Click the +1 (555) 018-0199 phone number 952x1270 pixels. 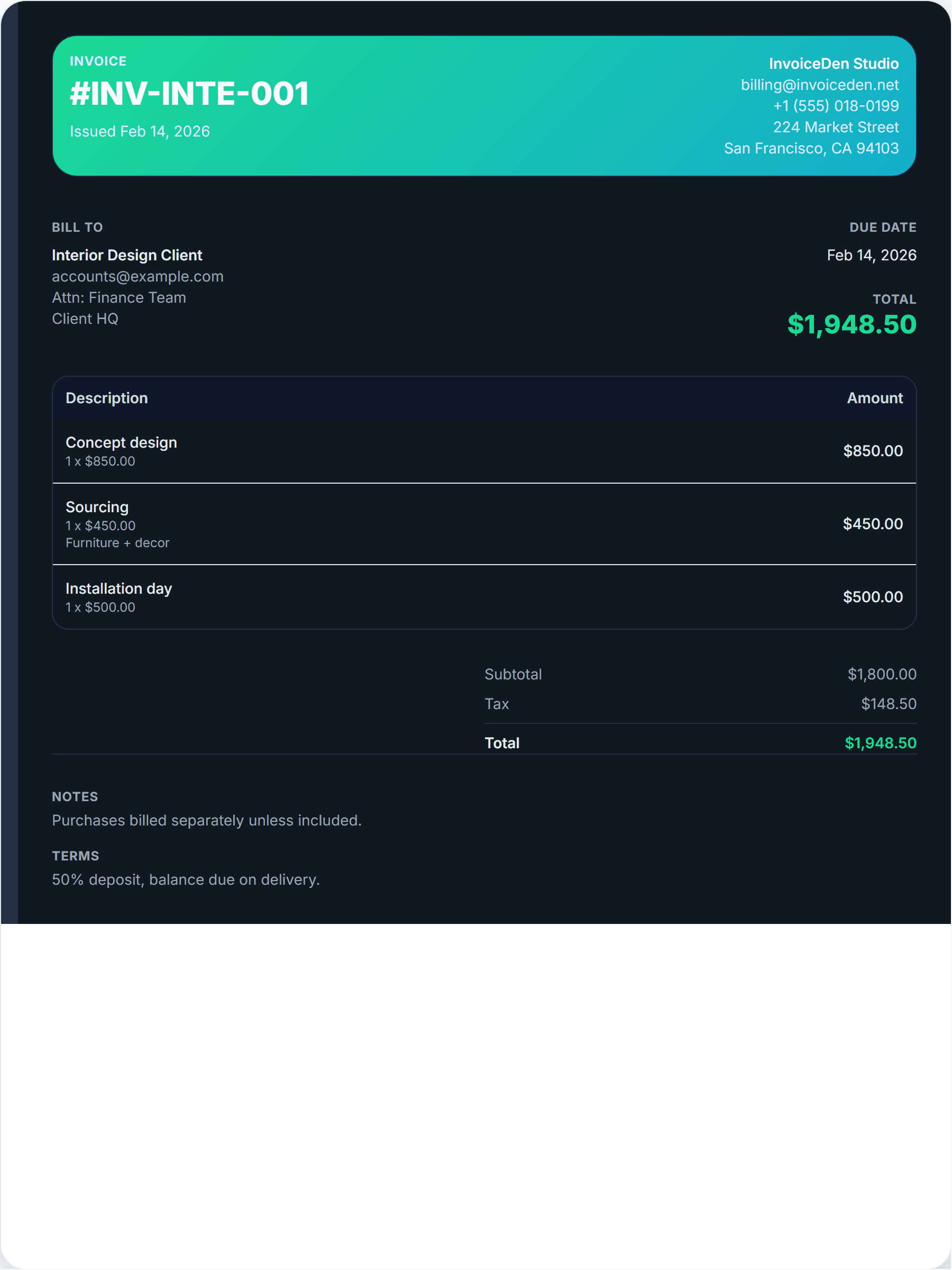click(x=836, y=106)
